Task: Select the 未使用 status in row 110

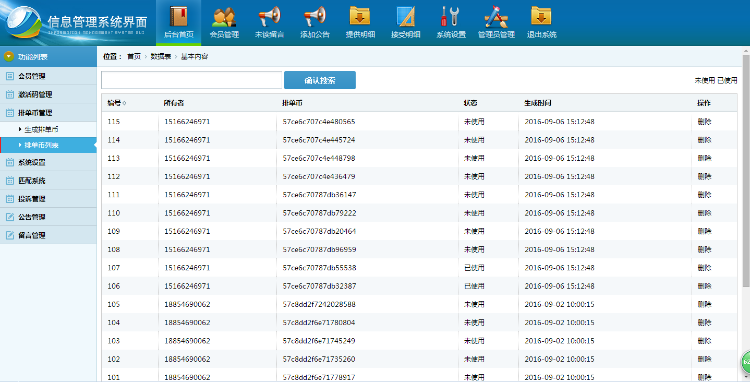Action: 474,213
